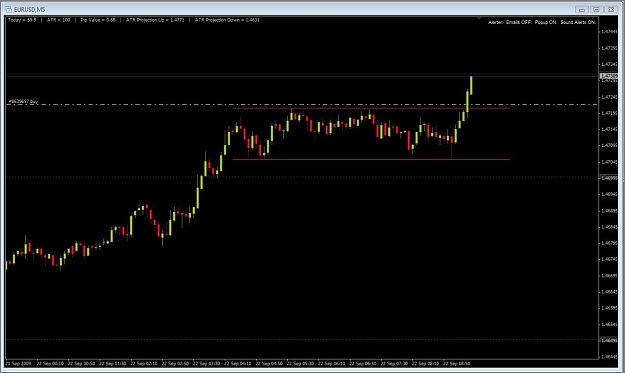Click the '22 Sep 08:10' time axis label
This screenshot has width=625, height=373.
[x=425, y=363]
